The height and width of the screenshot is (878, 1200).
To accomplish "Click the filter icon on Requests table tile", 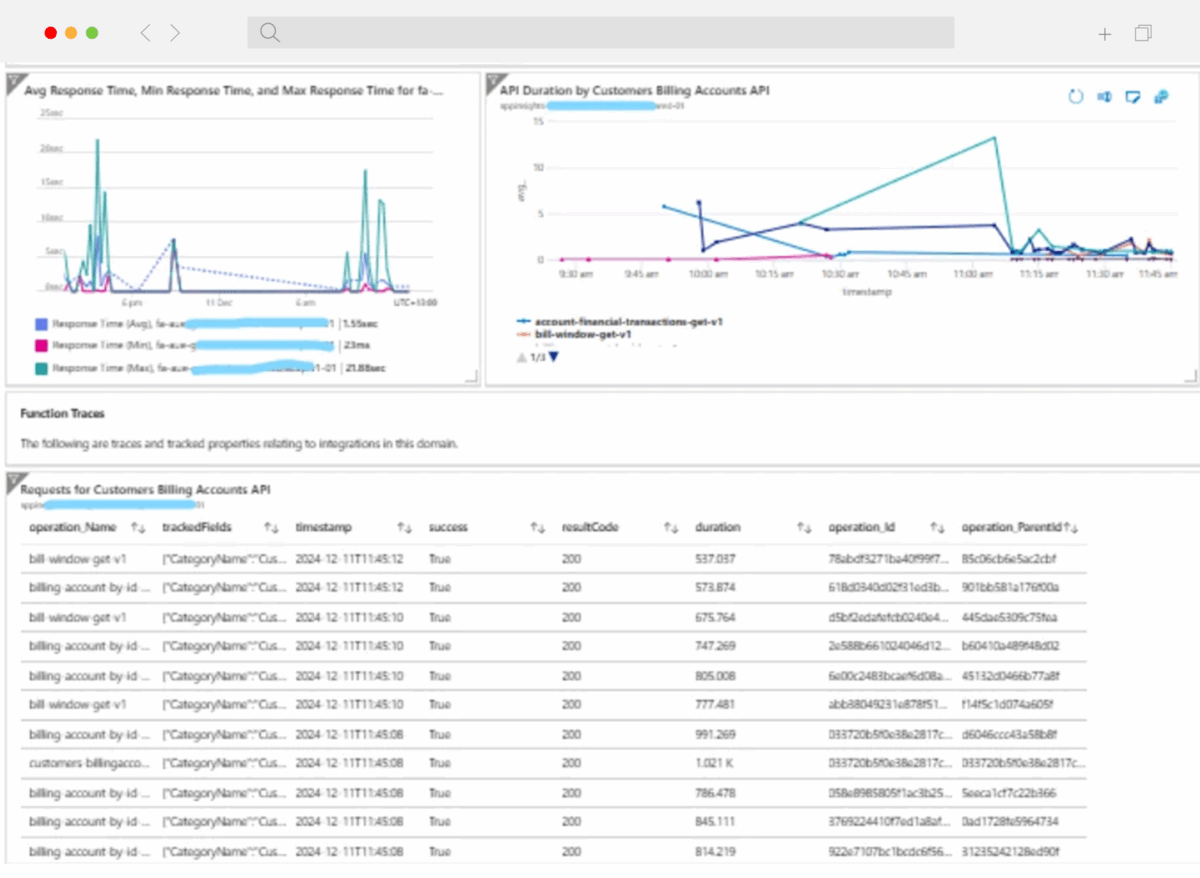I will [13, 480].
